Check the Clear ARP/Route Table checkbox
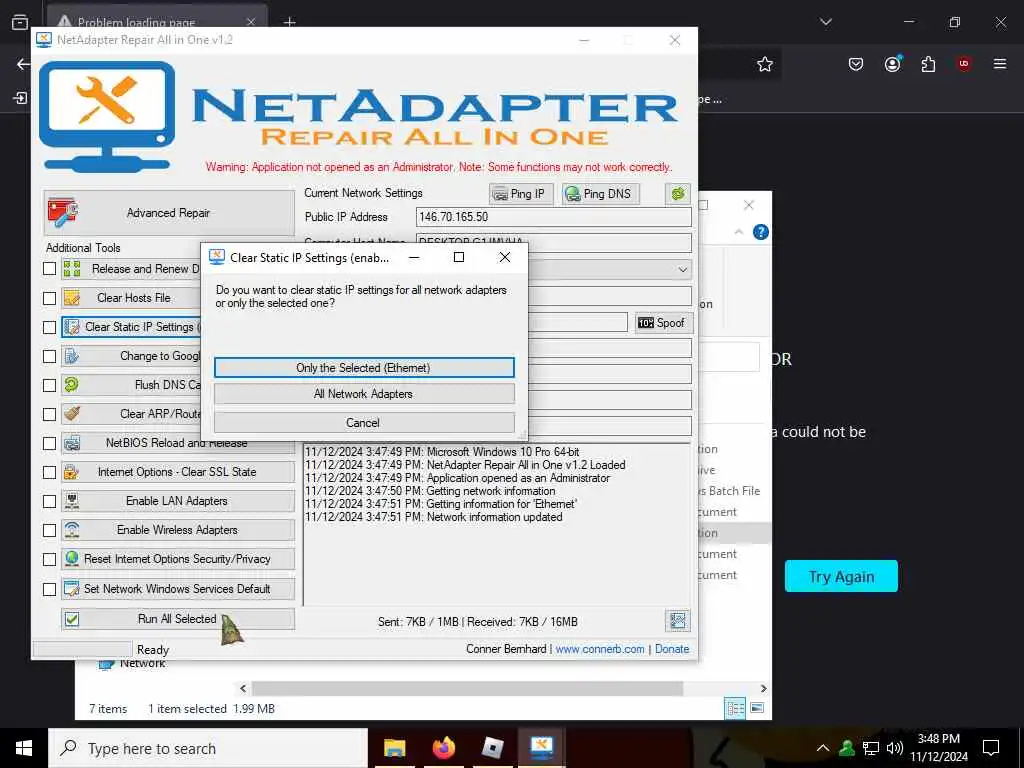The image size is (1024, 768). pos(50,414)
